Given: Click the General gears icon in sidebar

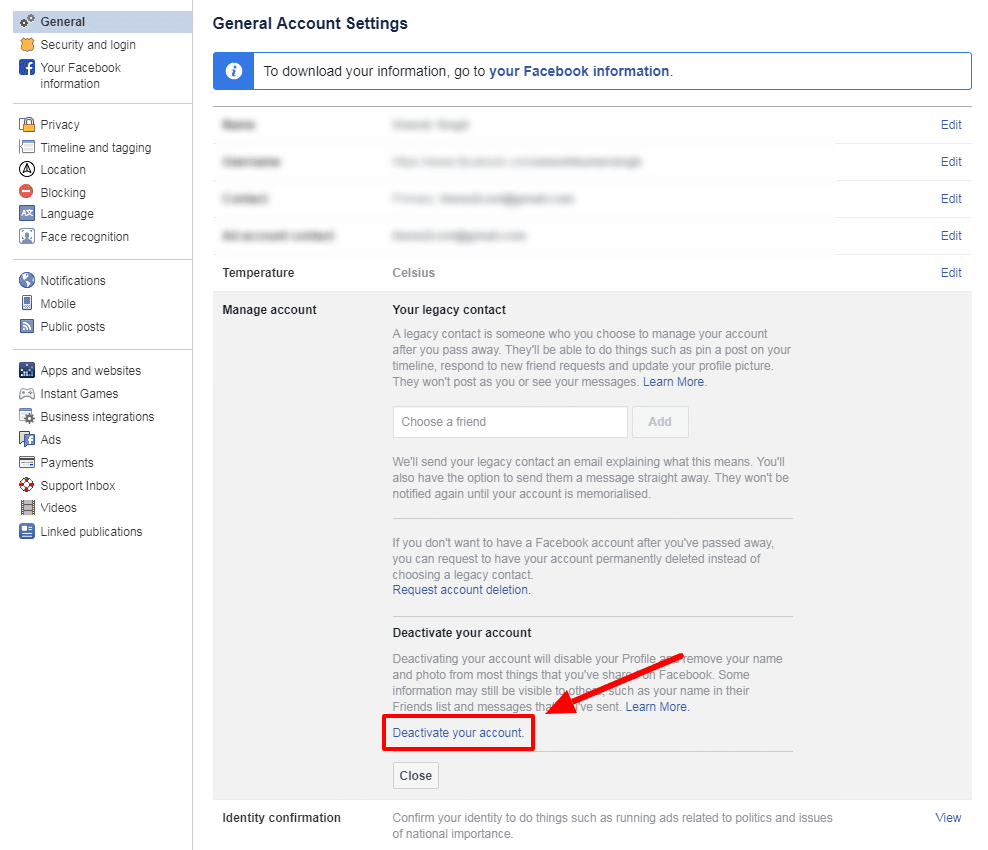Looking at the screenshot, I should click(x=27, y=21).
